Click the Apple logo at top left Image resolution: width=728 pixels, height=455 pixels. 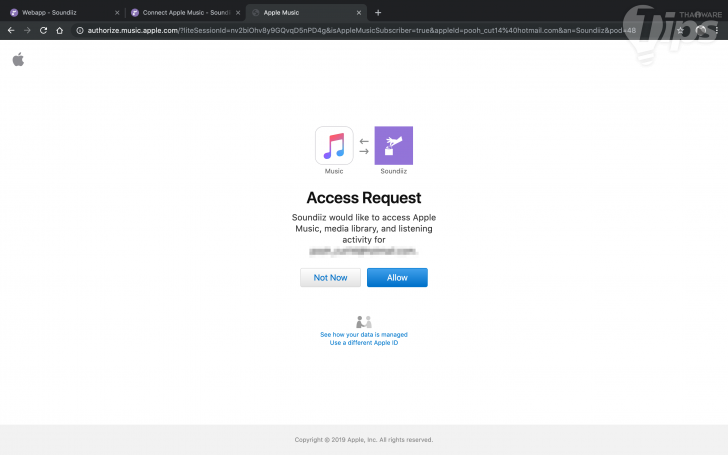tap(18, 59)
